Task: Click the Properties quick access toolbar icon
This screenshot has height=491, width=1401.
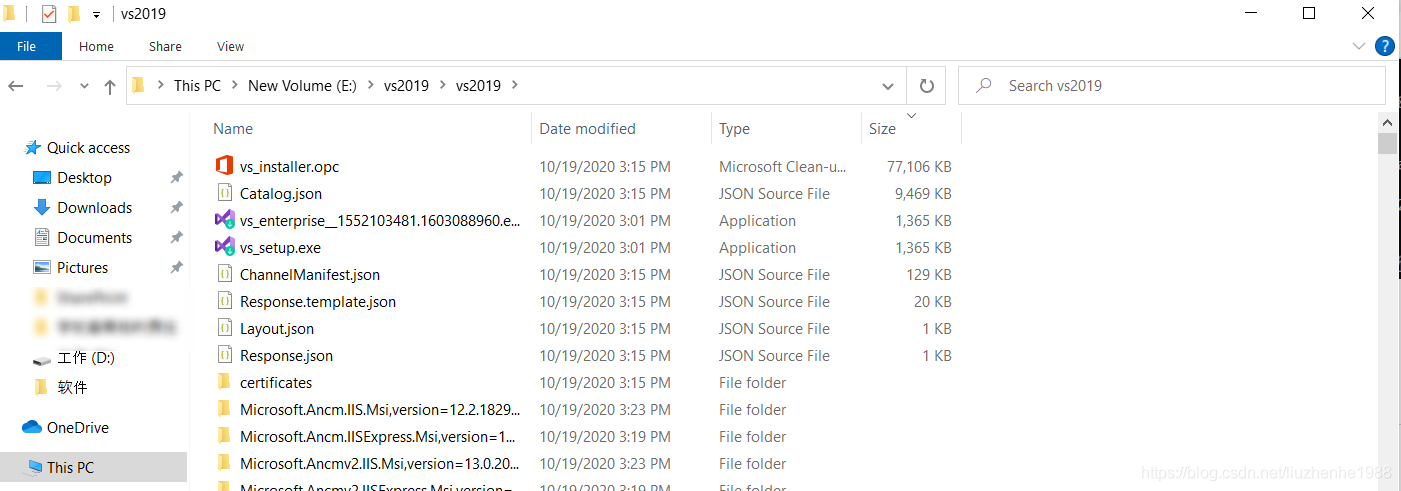Action: [x=49, y=14]
